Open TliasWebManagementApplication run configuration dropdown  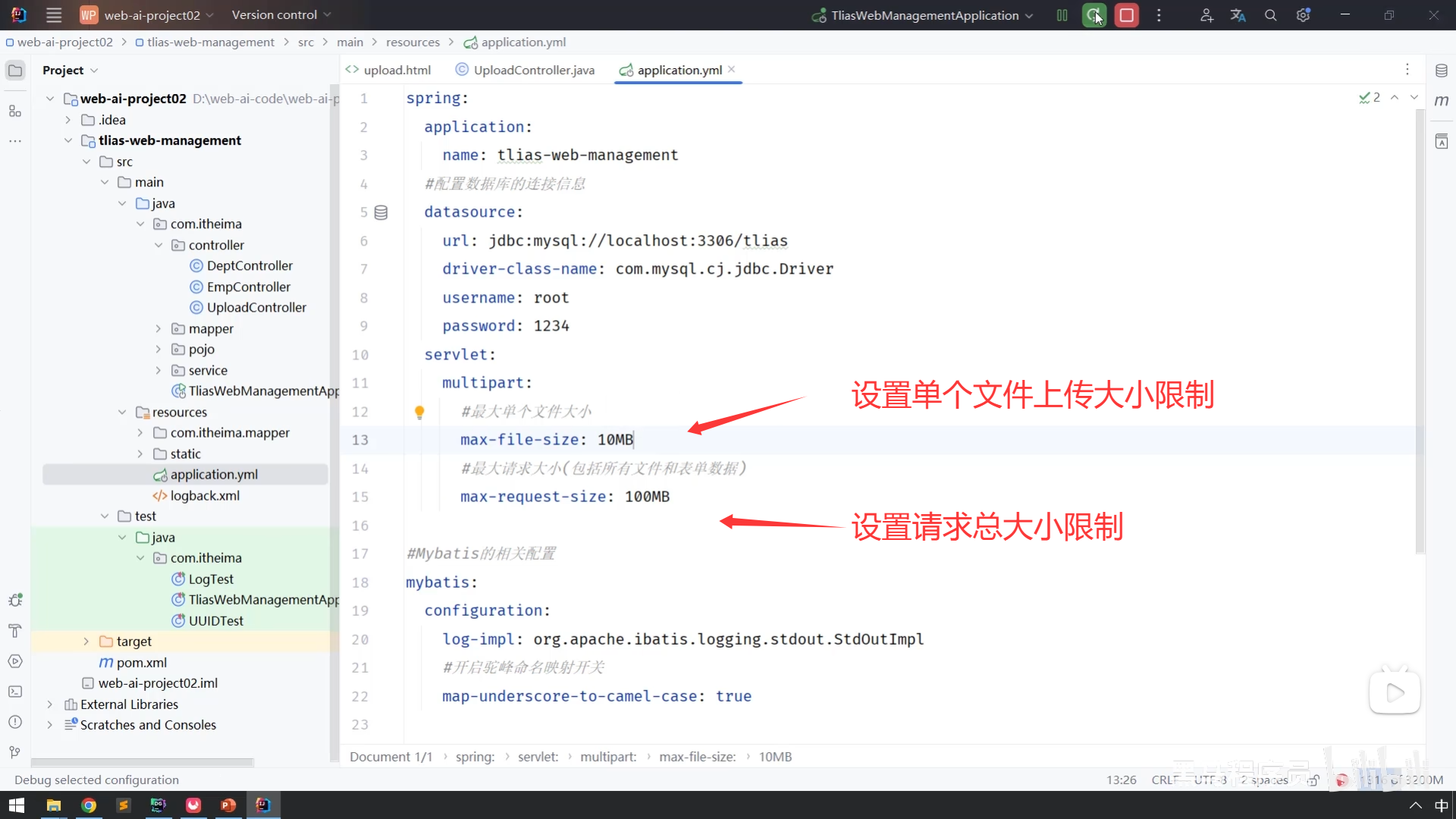coord(924,15)
